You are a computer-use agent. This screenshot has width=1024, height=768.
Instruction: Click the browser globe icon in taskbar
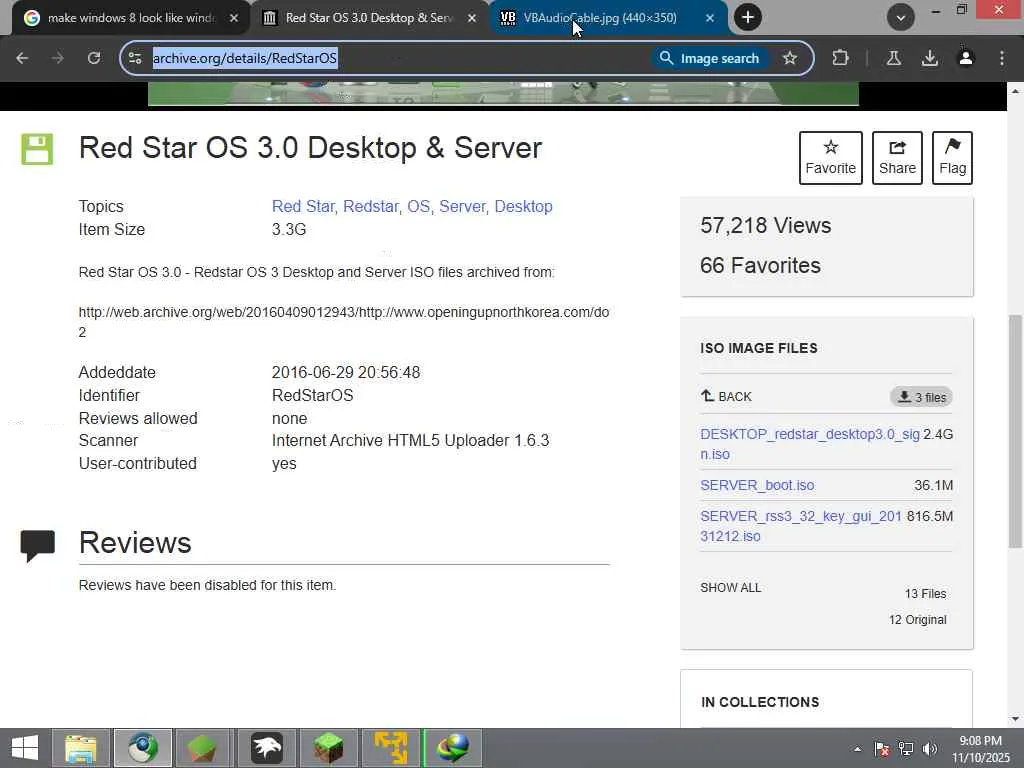point(142,748)
